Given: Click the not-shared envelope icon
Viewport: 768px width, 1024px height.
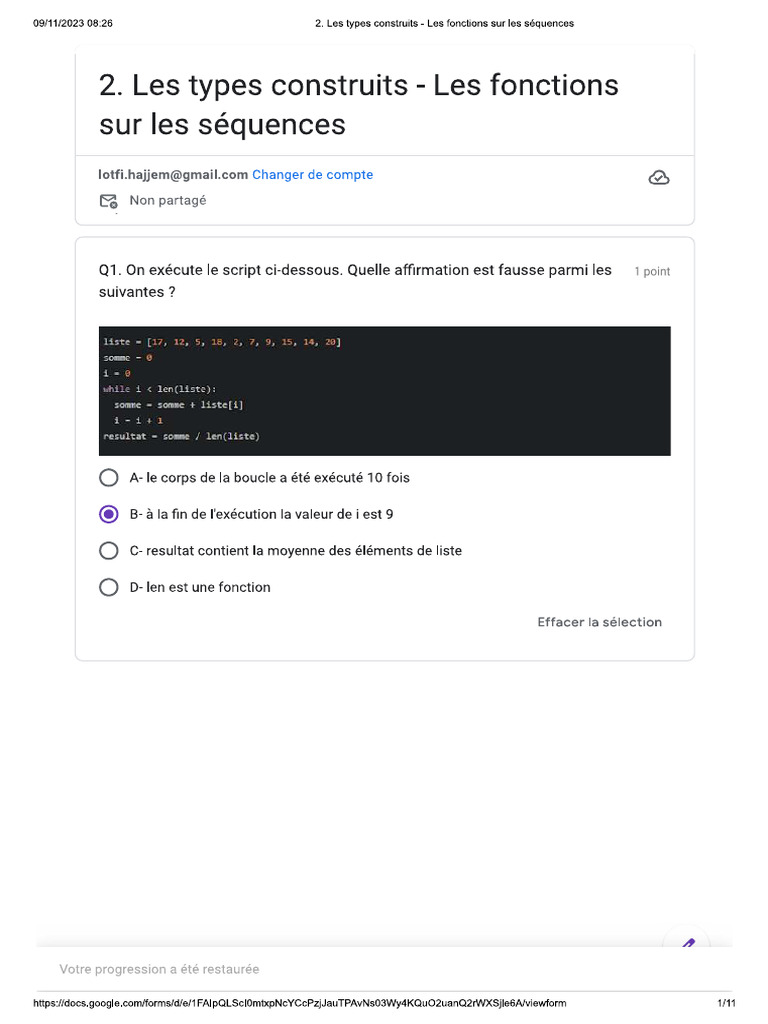Looking at the screenshot, I should coord(108,201).
